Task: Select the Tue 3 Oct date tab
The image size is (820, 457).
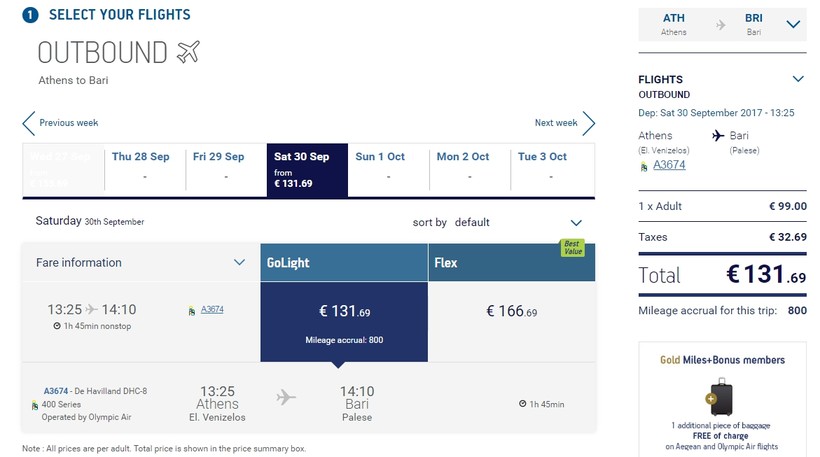Action: click(550, 166)
